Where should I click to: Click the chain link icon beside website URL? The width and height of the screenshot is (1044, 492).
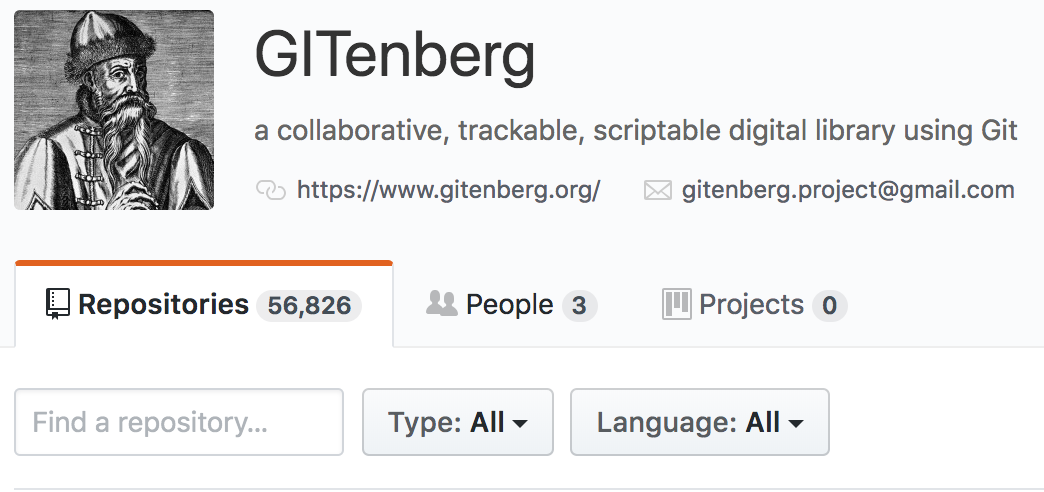(x=271, y=190)
